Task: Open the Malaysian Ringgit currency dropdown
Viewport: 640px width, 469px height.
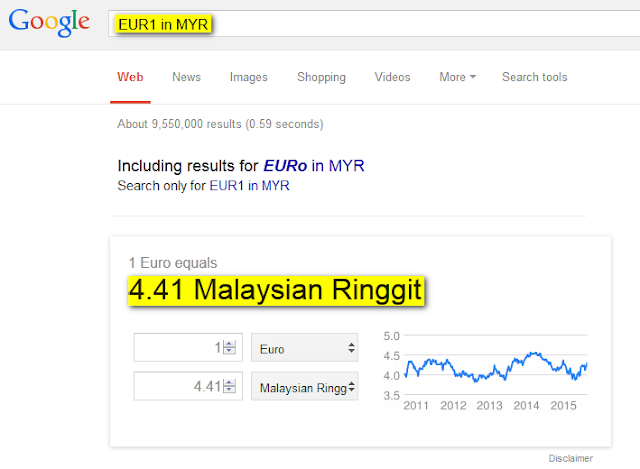Action: pos(304,386)
